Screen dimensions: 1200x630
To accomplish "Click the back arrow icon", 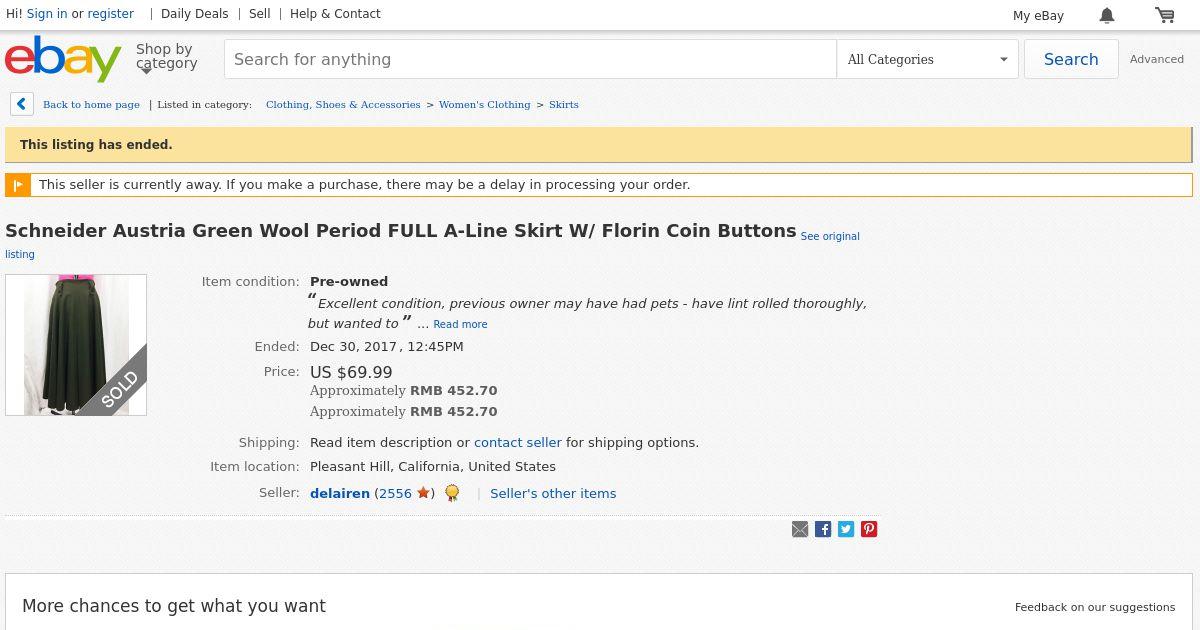I will 22,104.
